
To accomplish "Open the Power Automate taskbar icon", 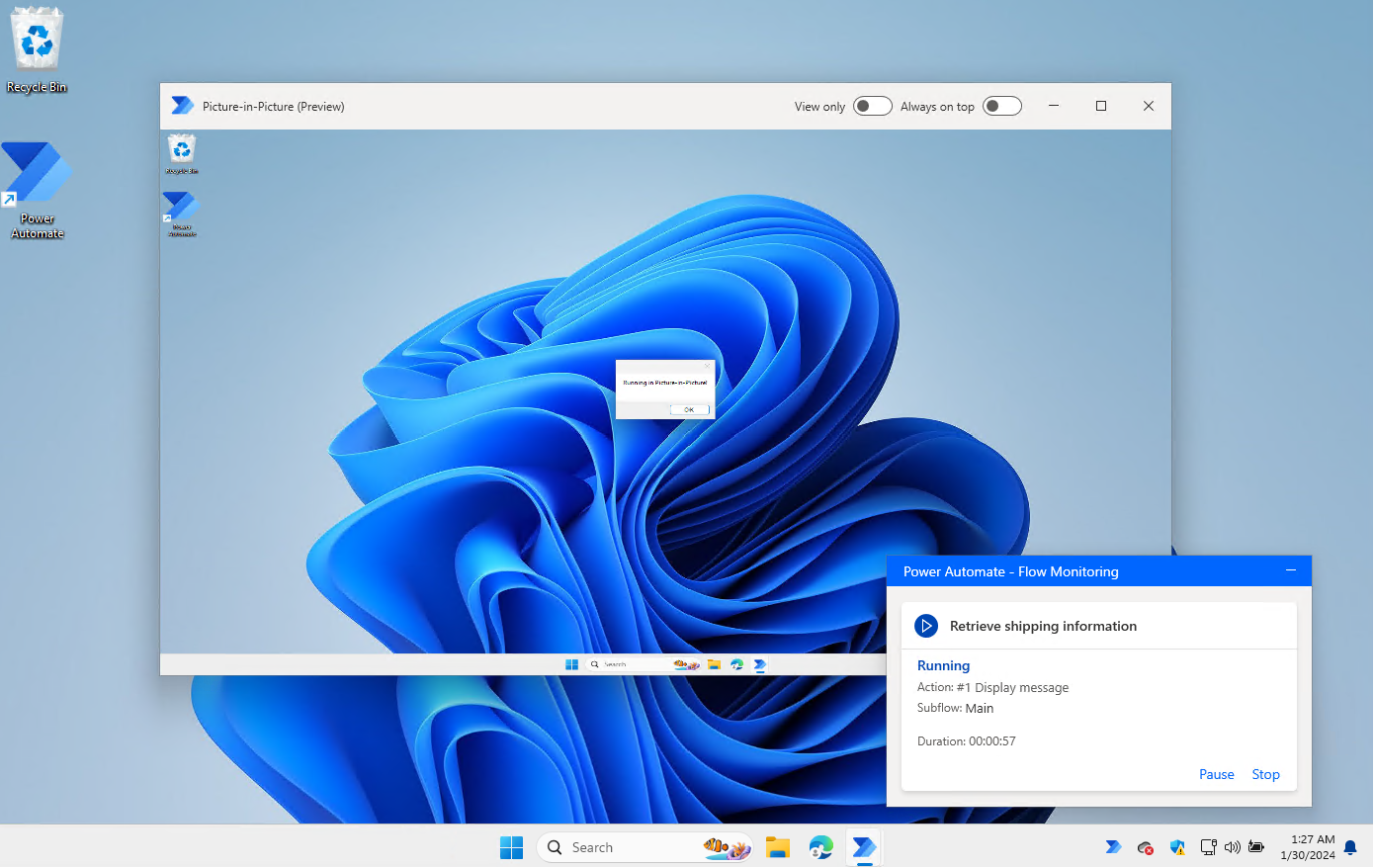I will [862, 847].
